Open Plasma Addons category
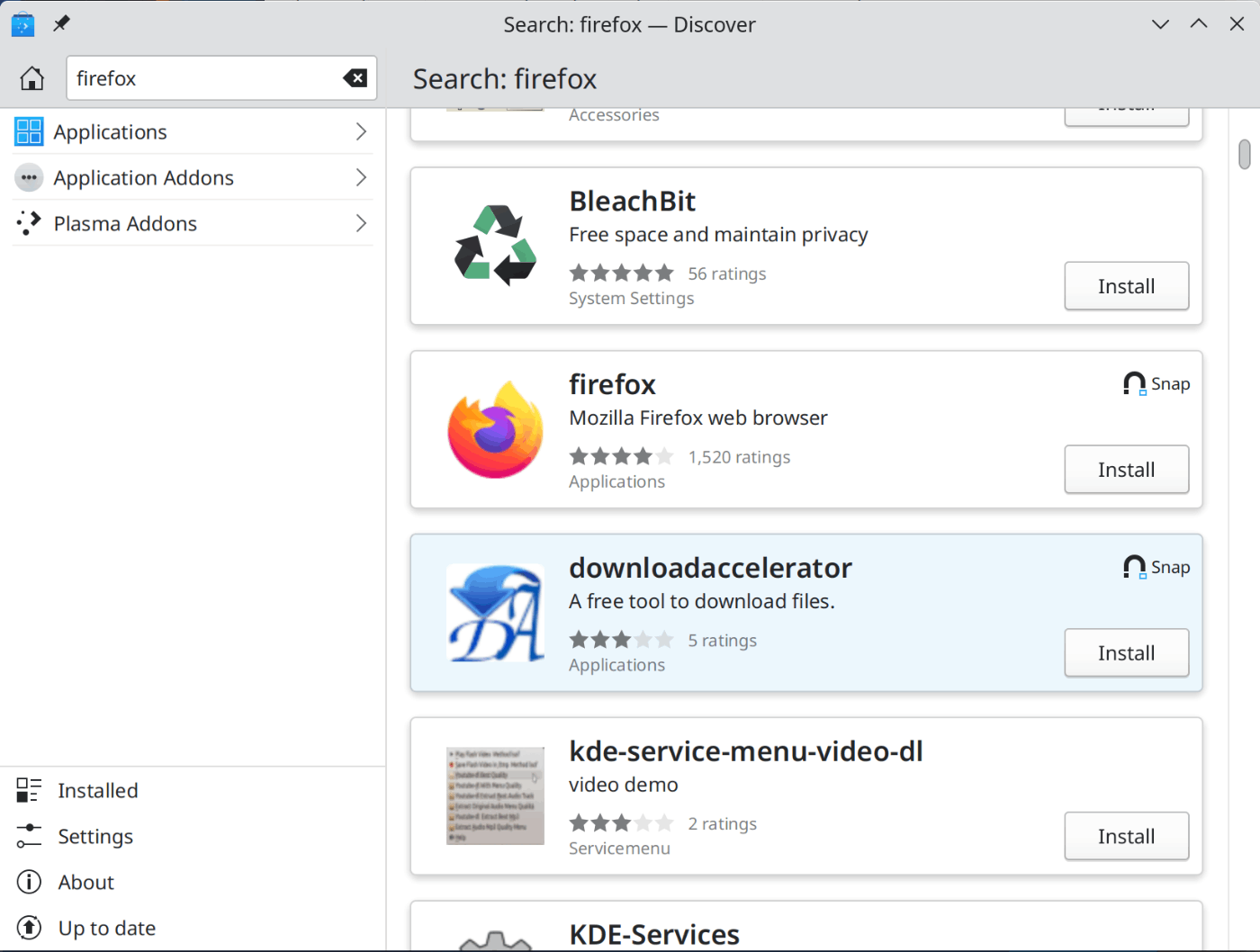This screenshot has height=952, width=1260. tap(193, 223)
